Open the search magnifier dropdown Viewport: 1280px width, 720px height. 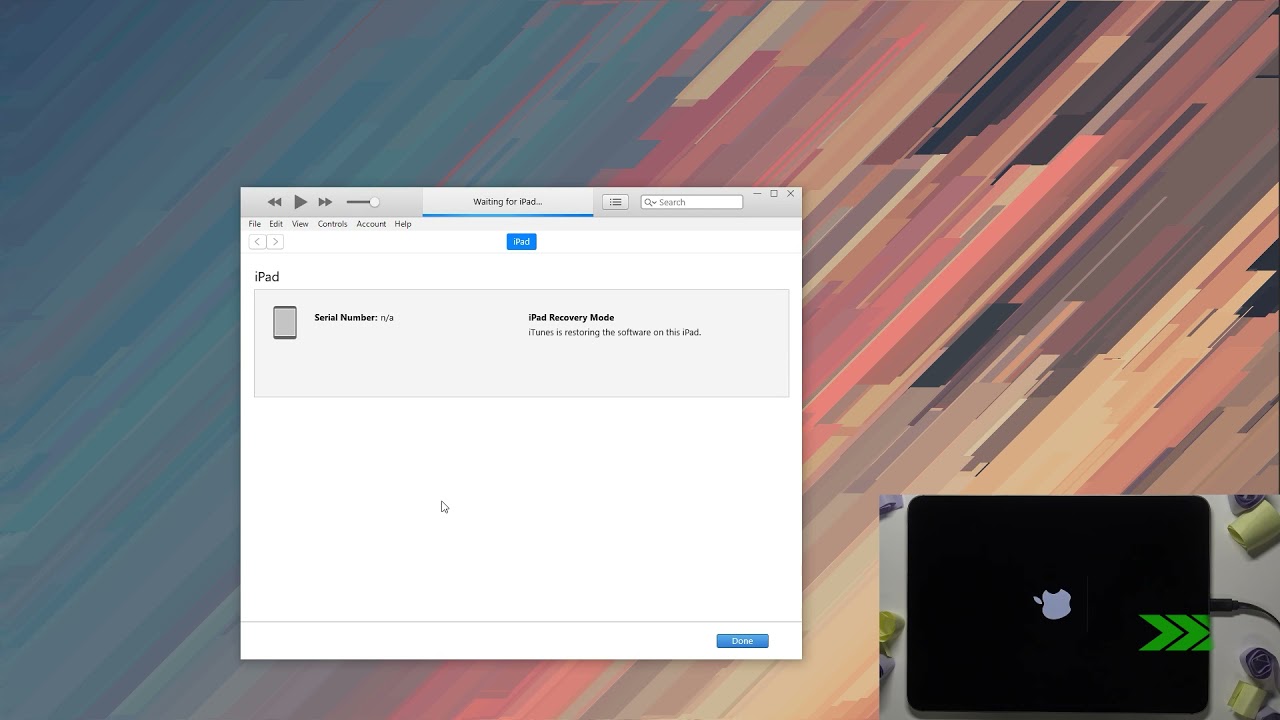coord(650,202)
